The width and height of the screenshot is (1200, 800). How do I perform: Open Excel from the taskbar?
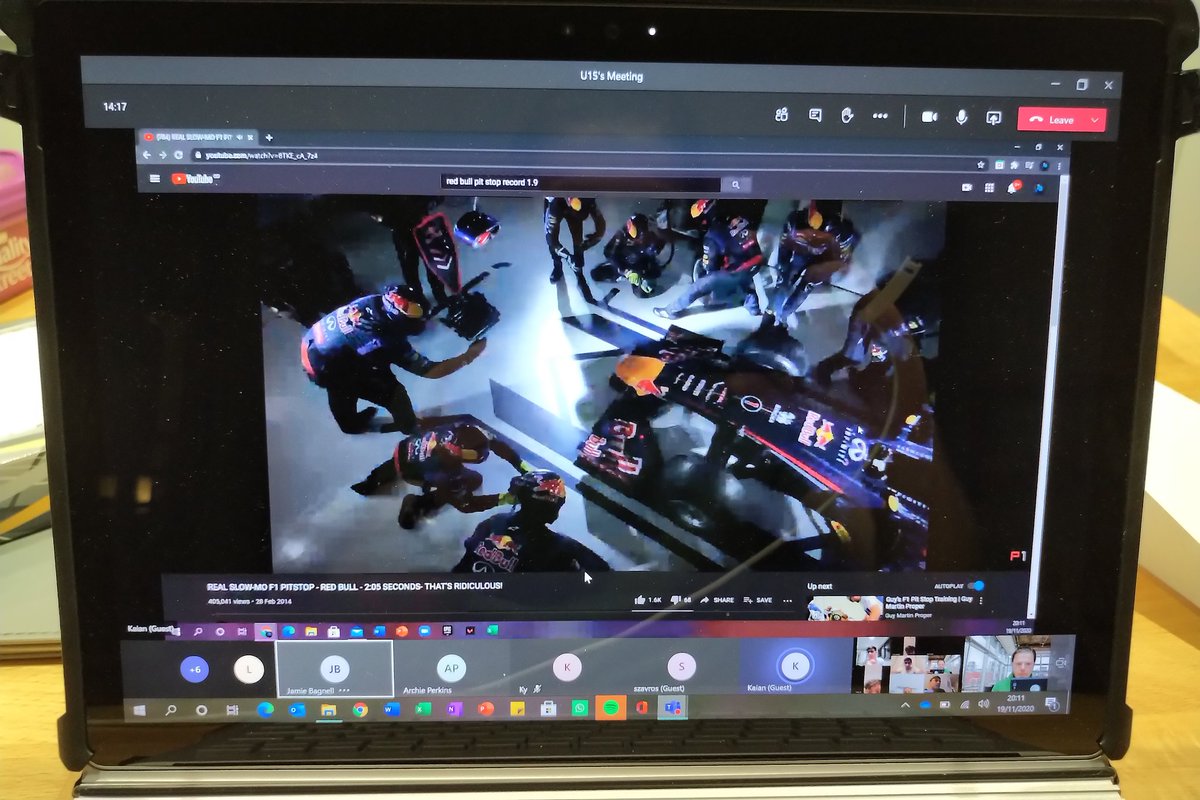click(x=423, y=709)
